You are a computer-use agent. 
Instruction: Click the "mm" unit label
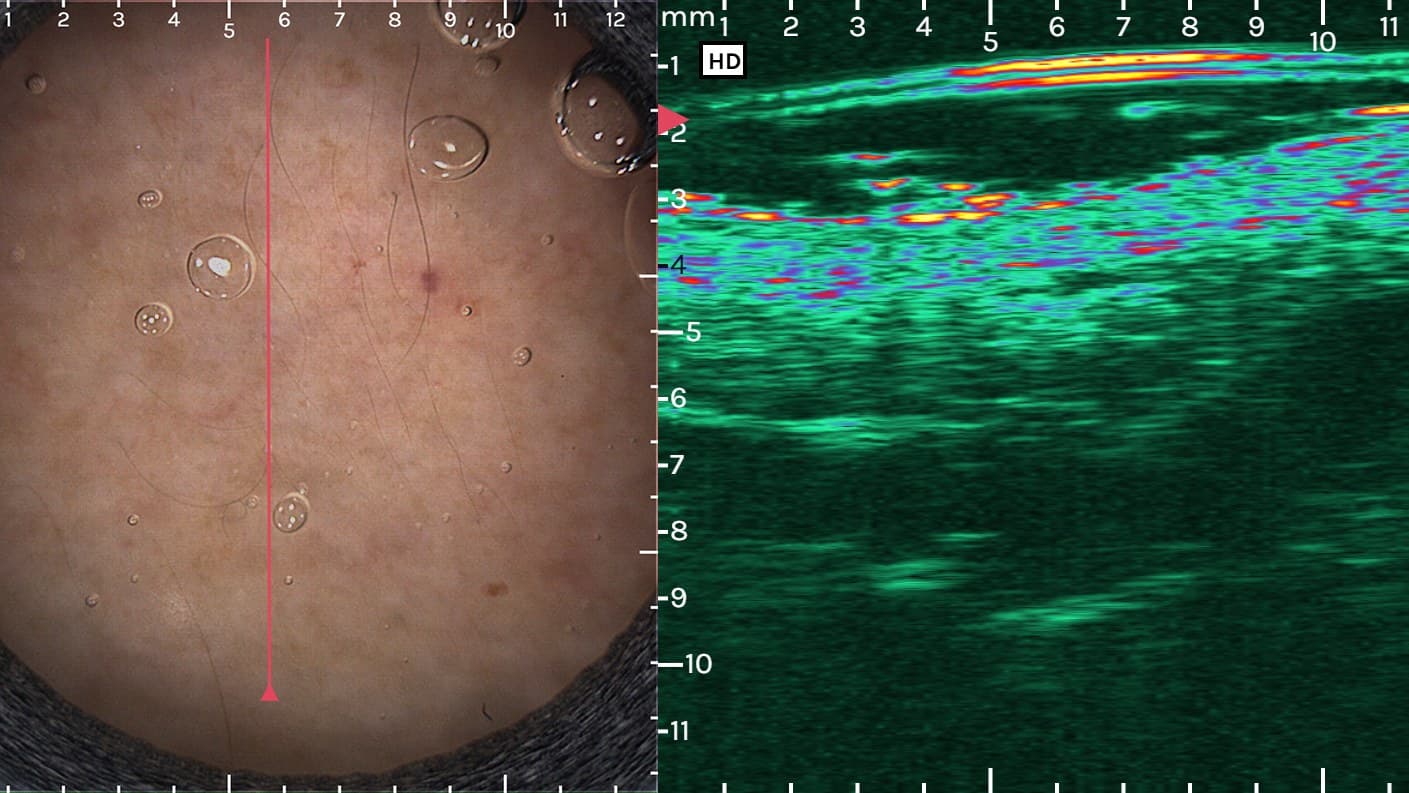tap(688, 17)
